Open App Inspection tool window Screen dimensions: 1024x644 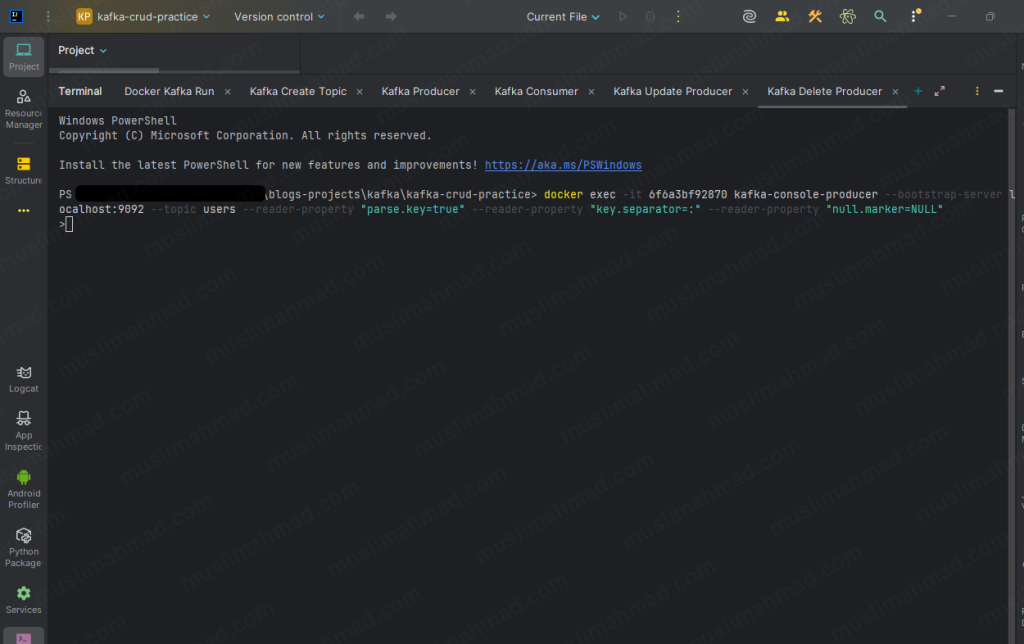coord(24,431)
